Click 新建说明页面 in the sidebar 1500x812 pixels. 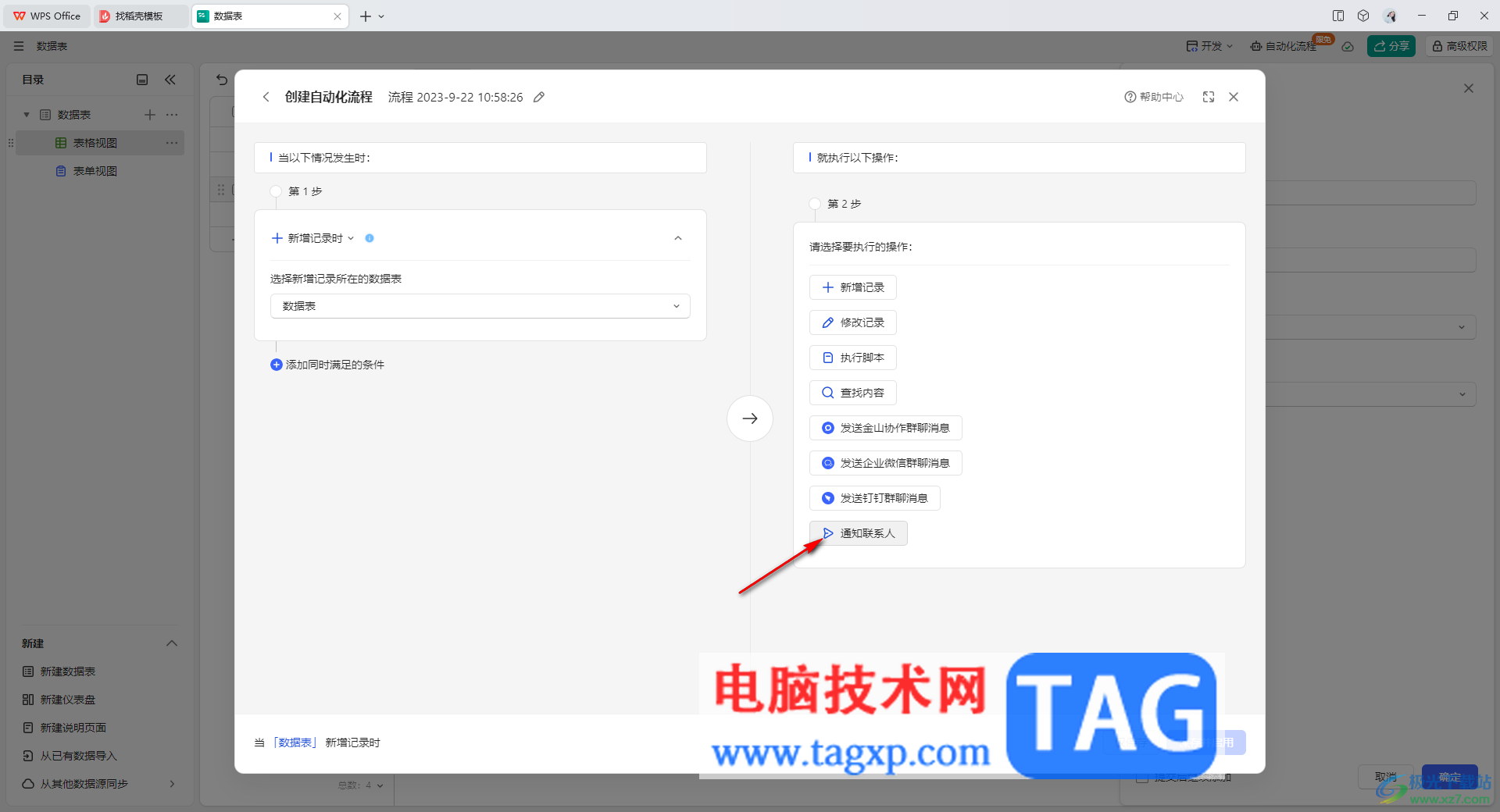pos(65,728)
